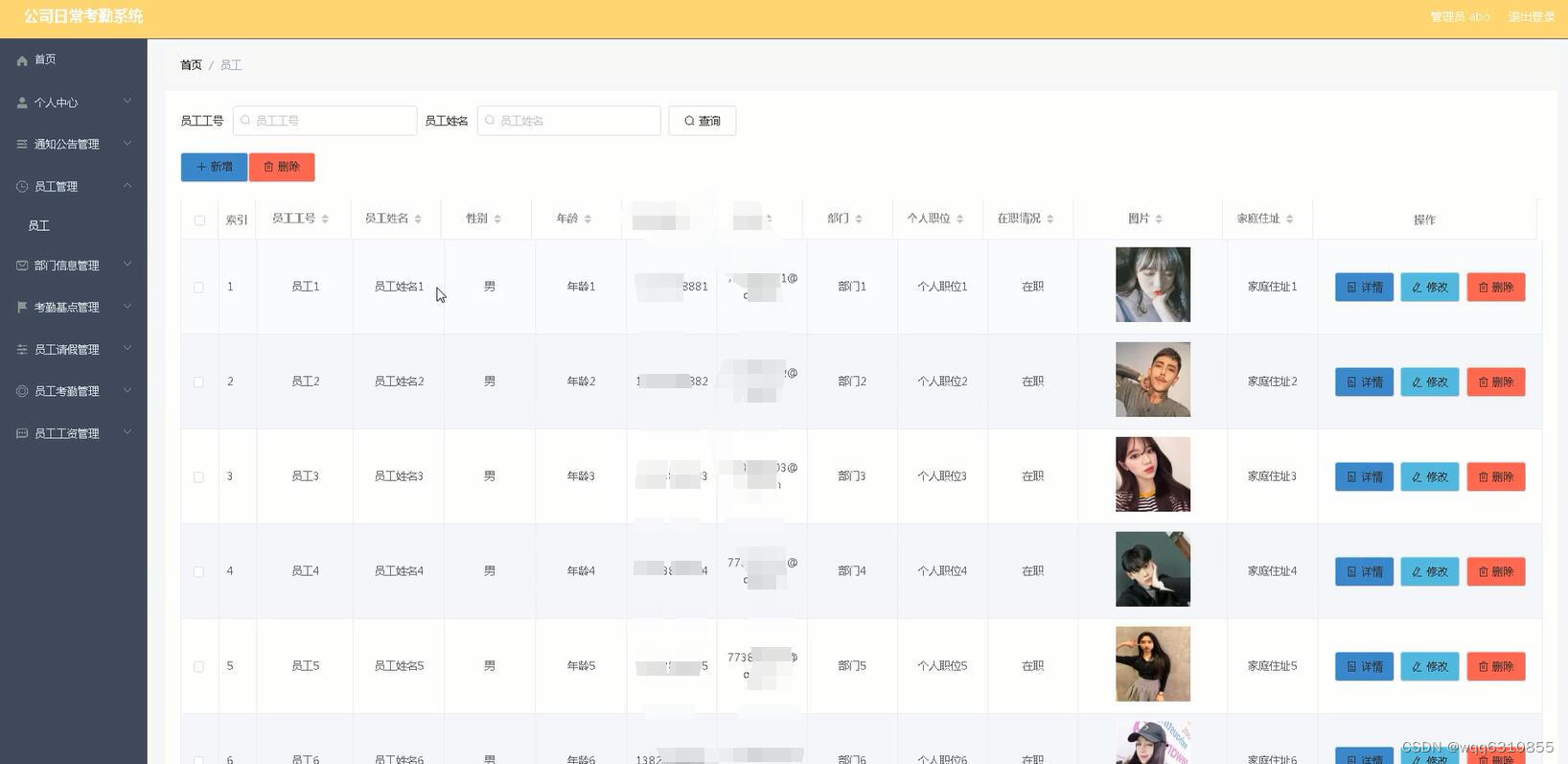Click the 查询 search button
The width and height of the screenshot is (1568, 764).
tap(703, 121)
